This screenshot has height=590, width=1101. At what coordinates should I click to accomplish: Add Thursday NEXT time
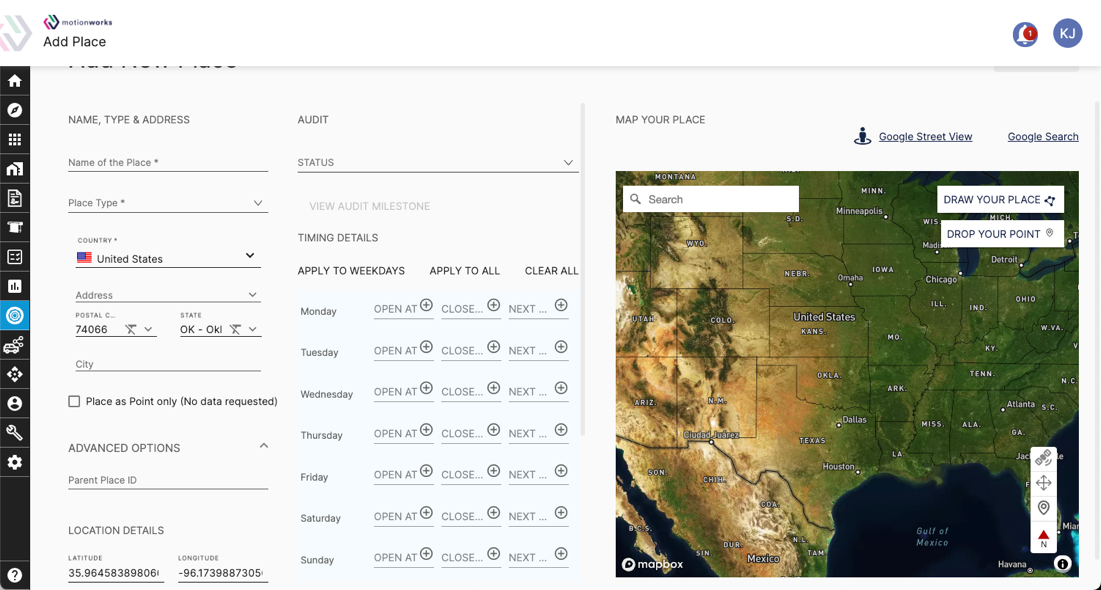pos(561,430)
